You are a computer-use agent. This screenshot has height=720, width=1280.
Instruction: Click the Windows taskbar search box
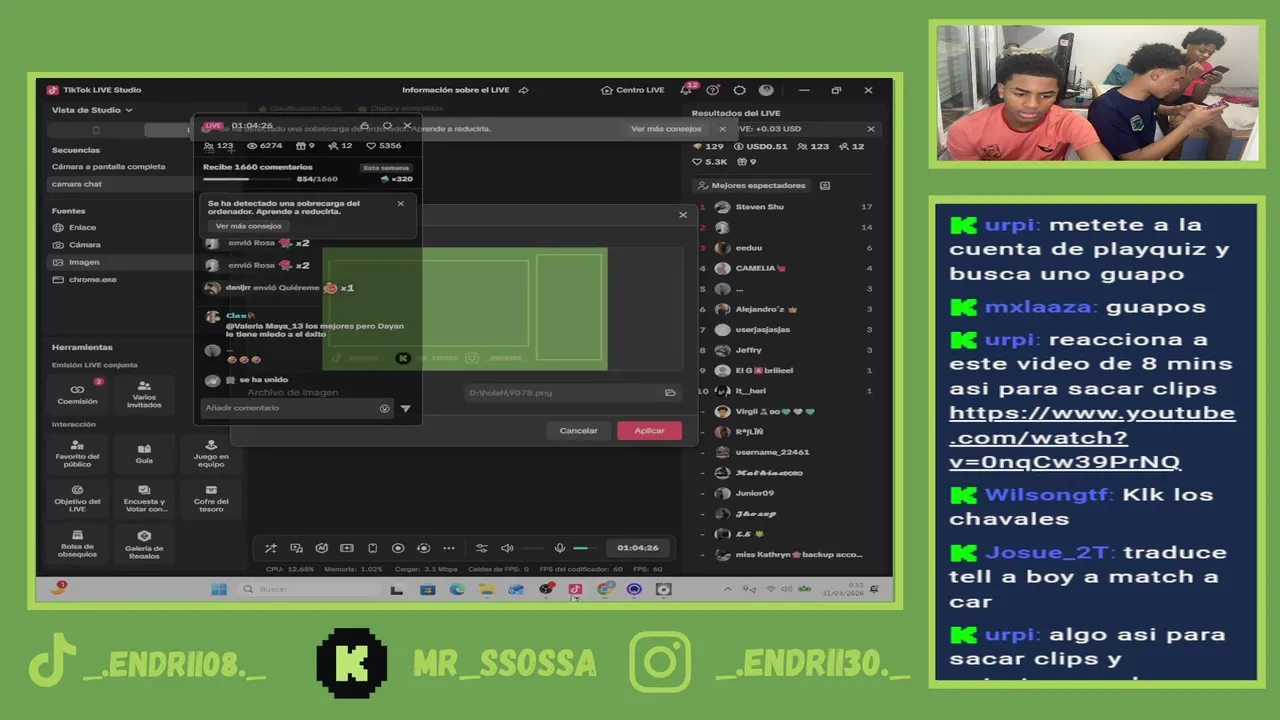pyautogui.click(x=312, y=589)
